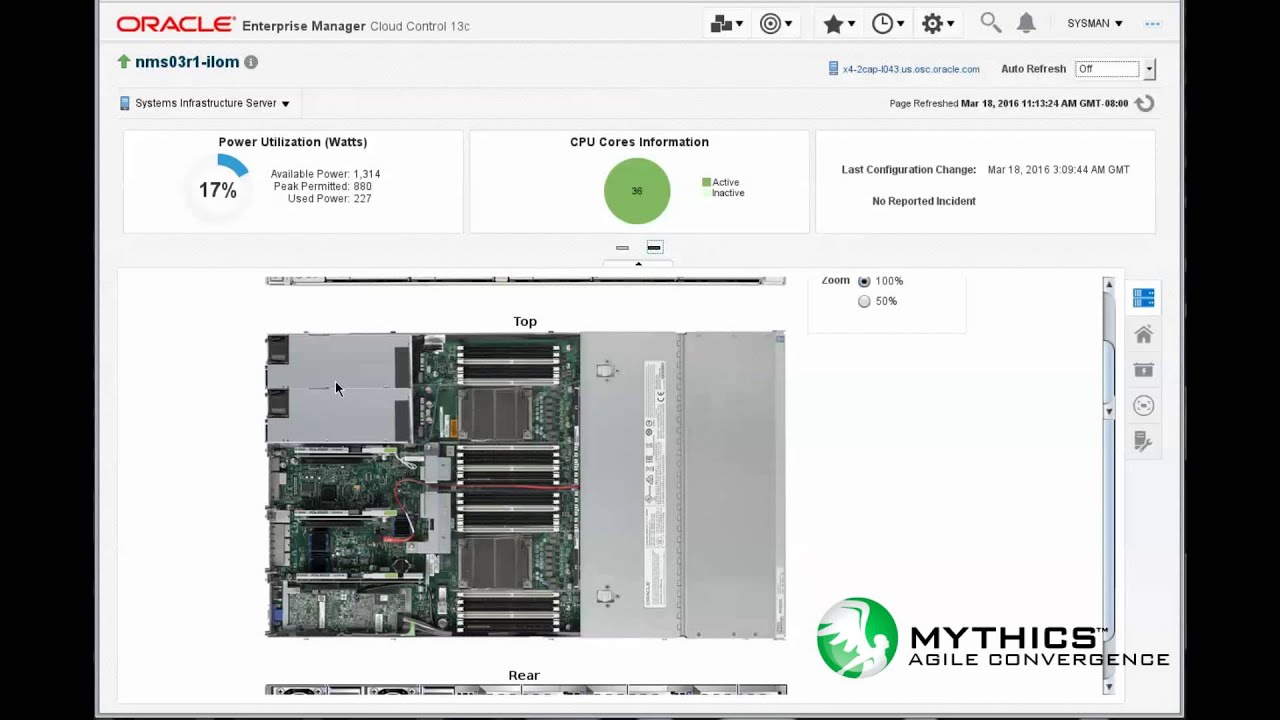This screenshot has height=720, width=1280.
Task: Click the inner pane scroll down arrow
Action: (x=1108, y=411)
